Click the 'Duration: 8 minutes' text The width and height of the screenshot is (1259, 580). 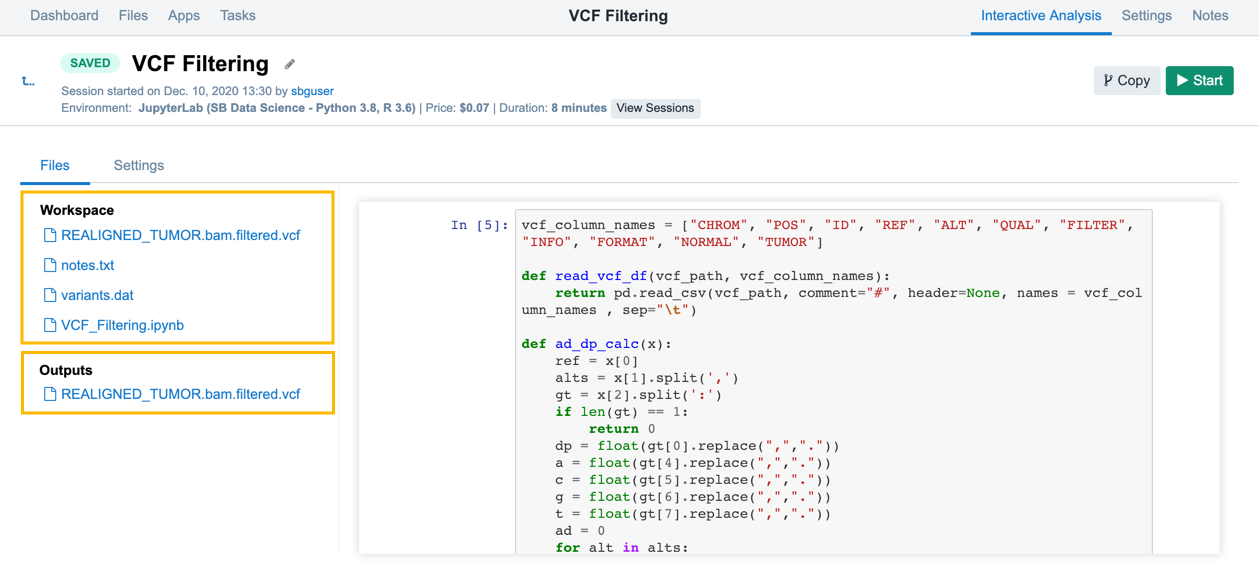[x=553, y=108]
